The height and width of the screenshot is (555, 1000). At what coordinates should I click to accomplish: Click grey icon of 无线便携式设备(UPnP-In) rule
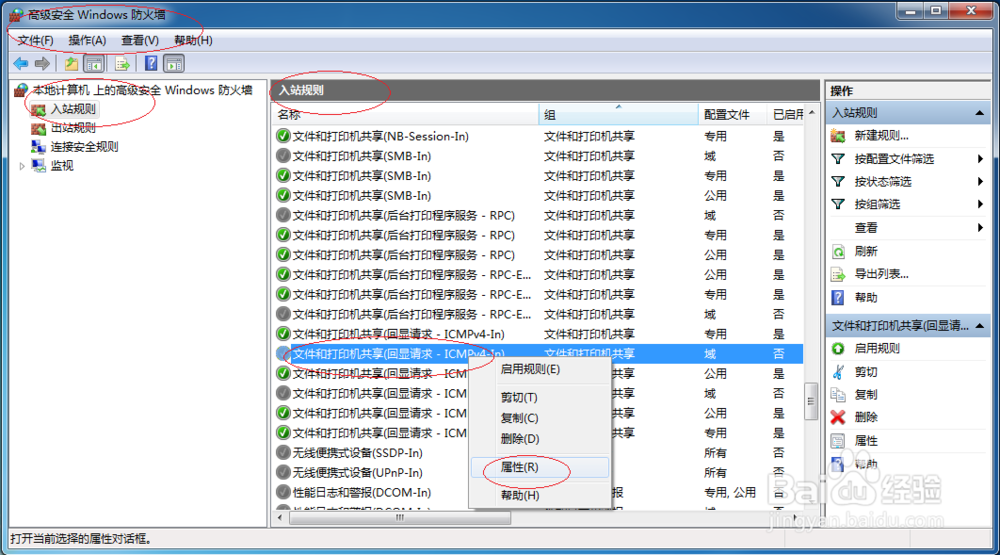pyautogui.click(x=283, y=472)
